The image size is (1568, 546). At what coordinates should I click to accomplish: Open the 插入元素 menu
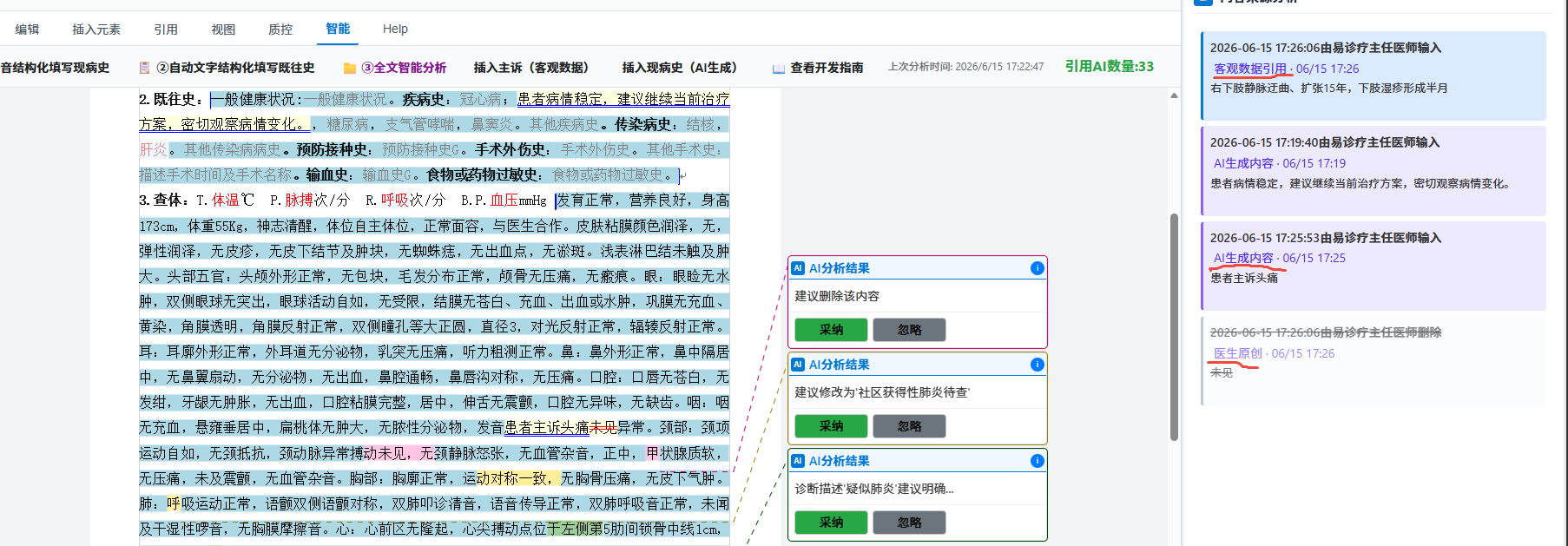[x=96, y=30]
